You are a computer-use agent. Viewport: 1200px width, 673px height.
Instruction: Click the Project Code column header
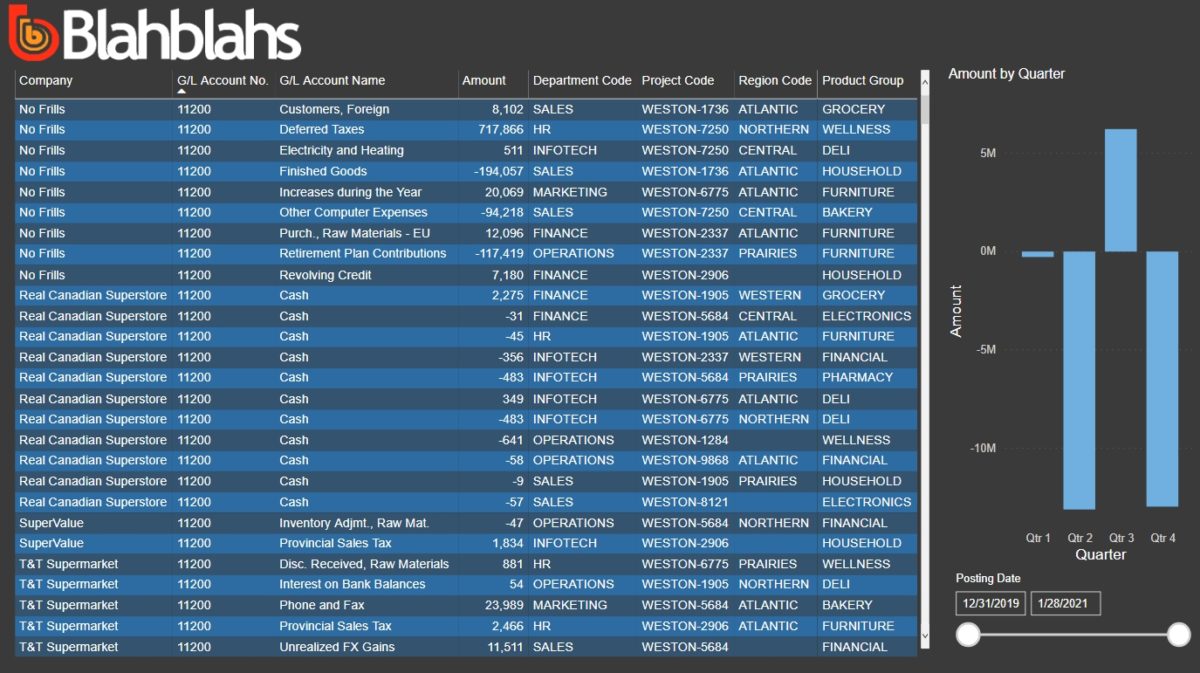678,81
